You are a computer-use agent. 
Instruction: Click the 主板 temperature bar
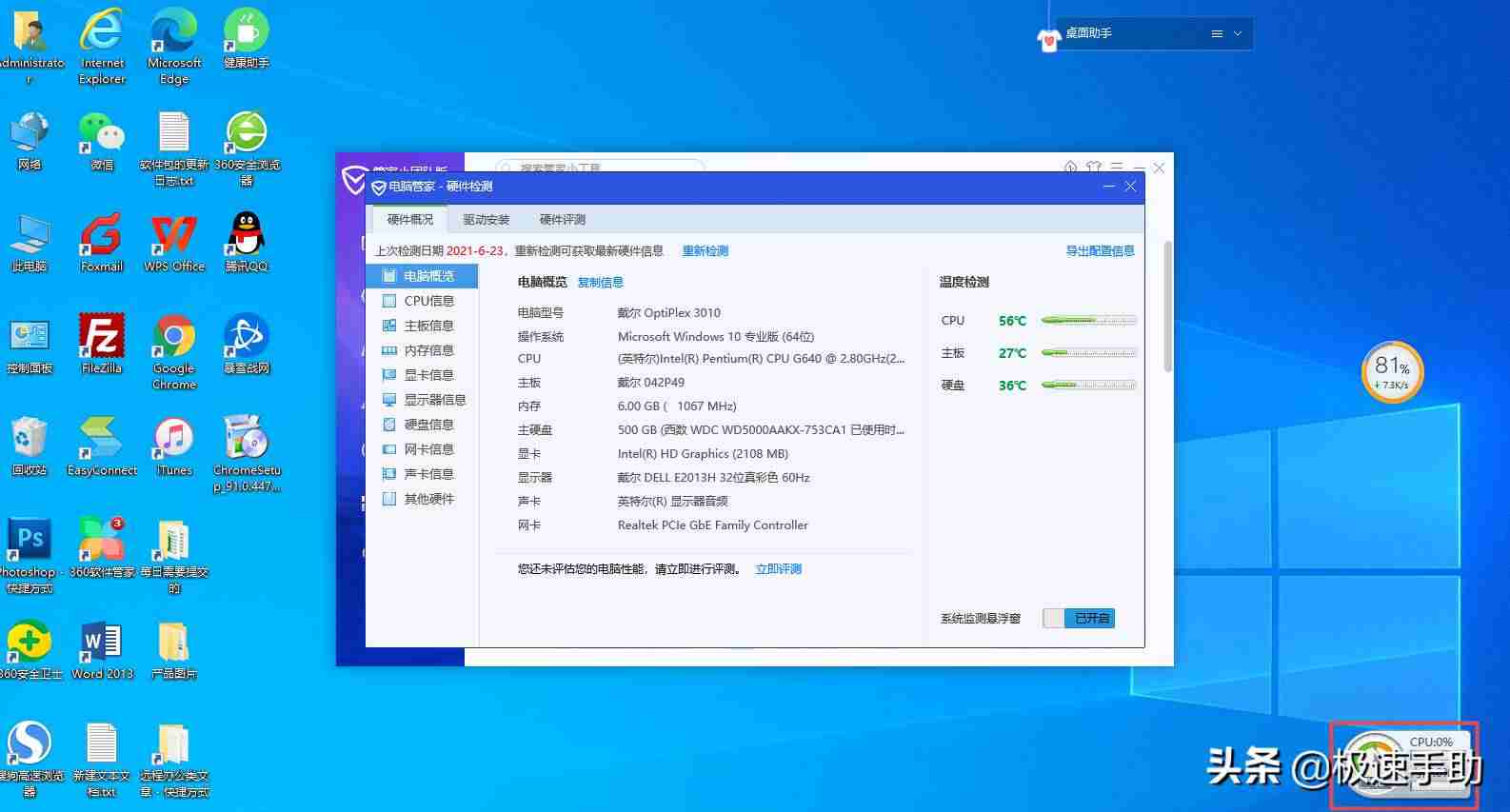1088,353
